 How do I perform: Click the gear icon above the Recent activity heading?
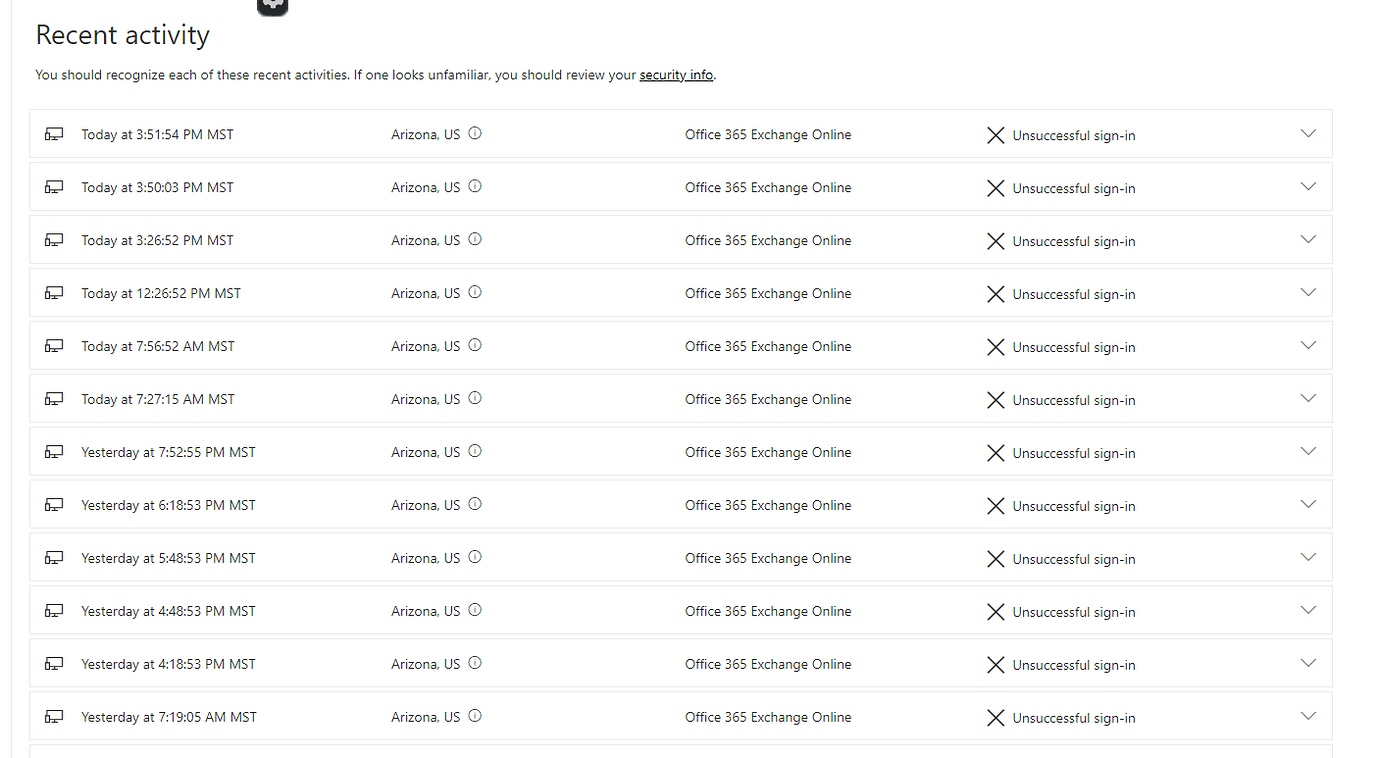272,7
